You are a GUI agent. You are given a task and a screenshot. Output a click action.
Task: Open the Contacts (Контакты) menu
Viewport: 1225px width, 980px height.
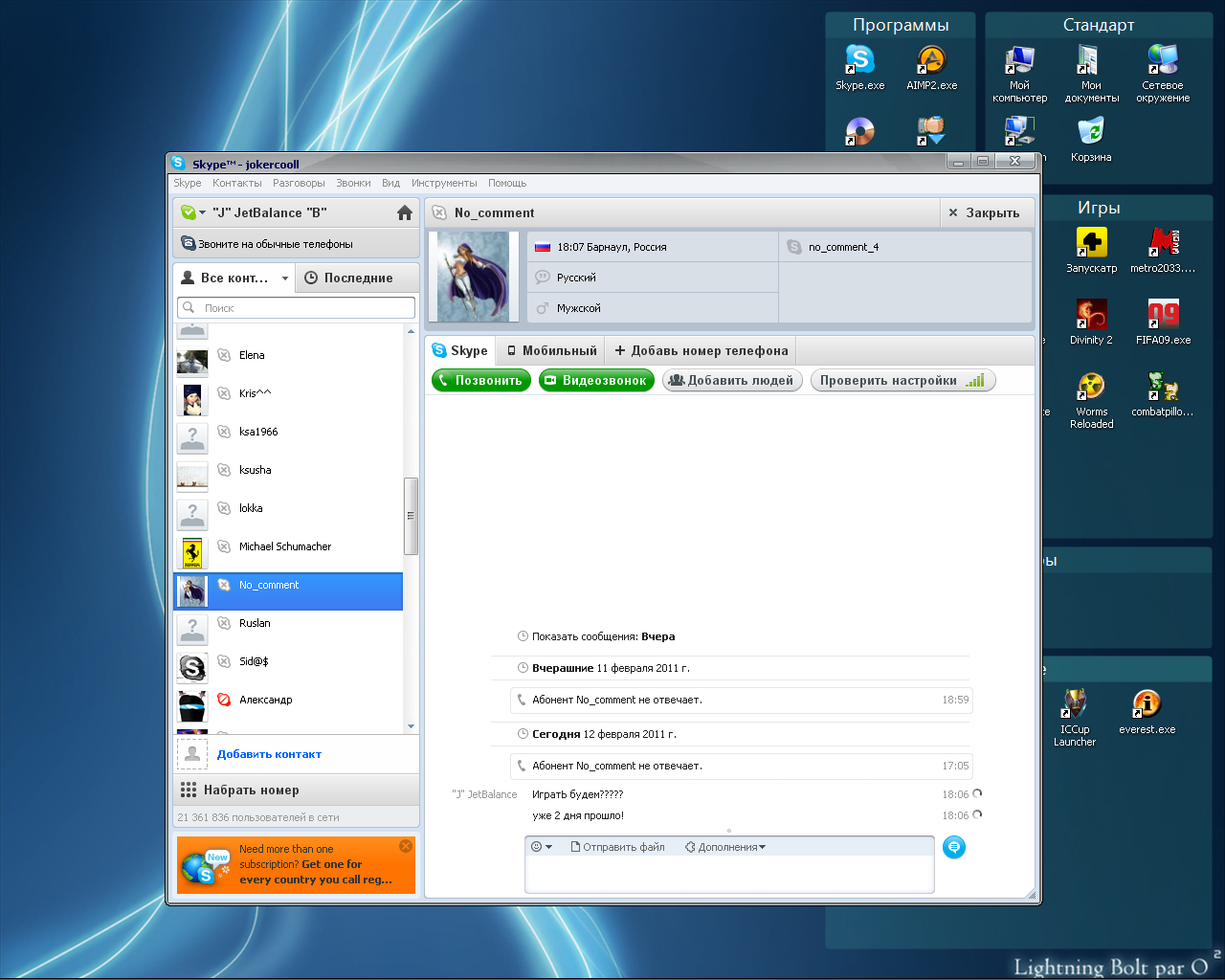tap(237, 183)
